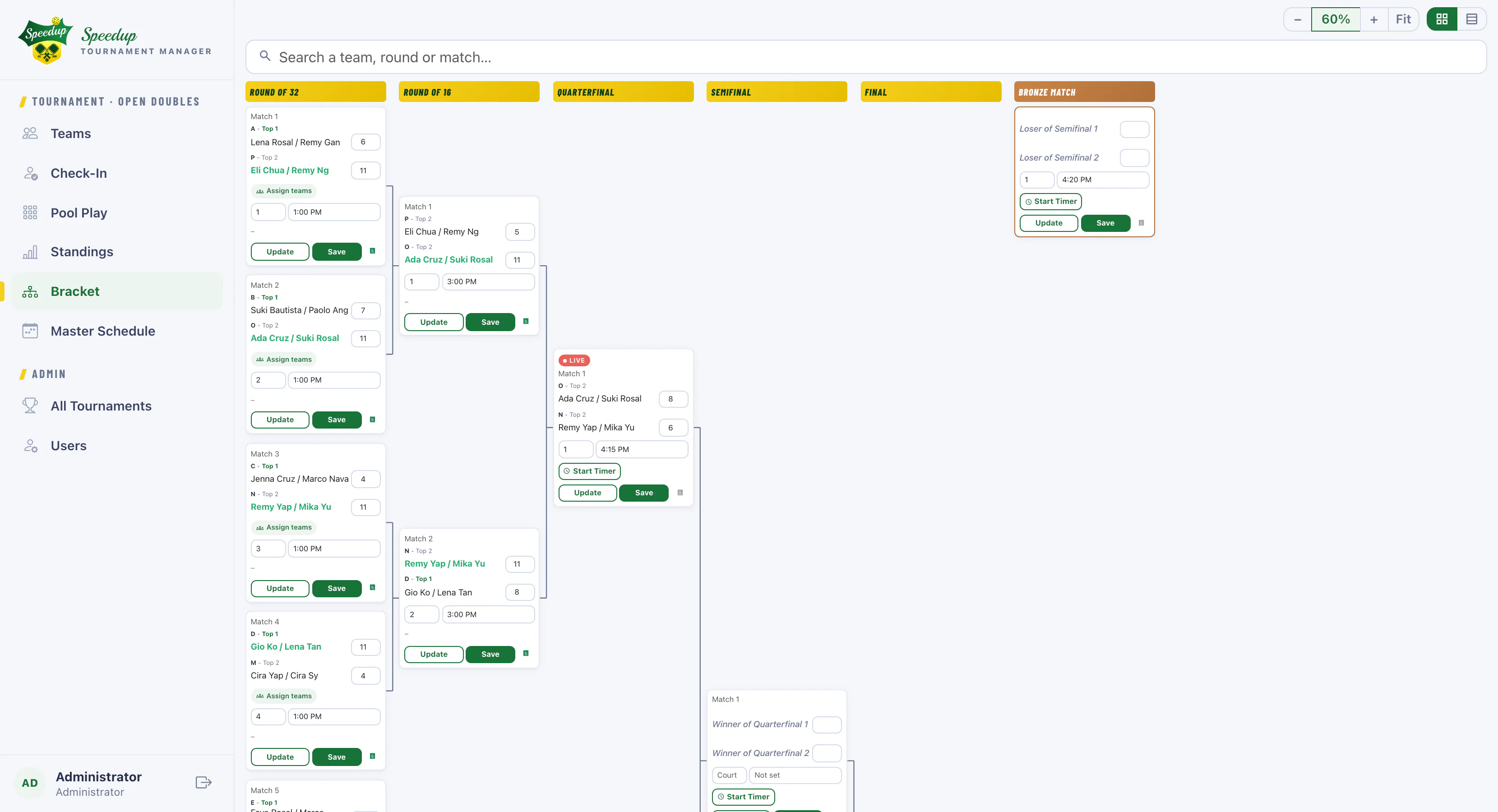Click notes icon on Round of 16 Match 1

coord(526,322)
